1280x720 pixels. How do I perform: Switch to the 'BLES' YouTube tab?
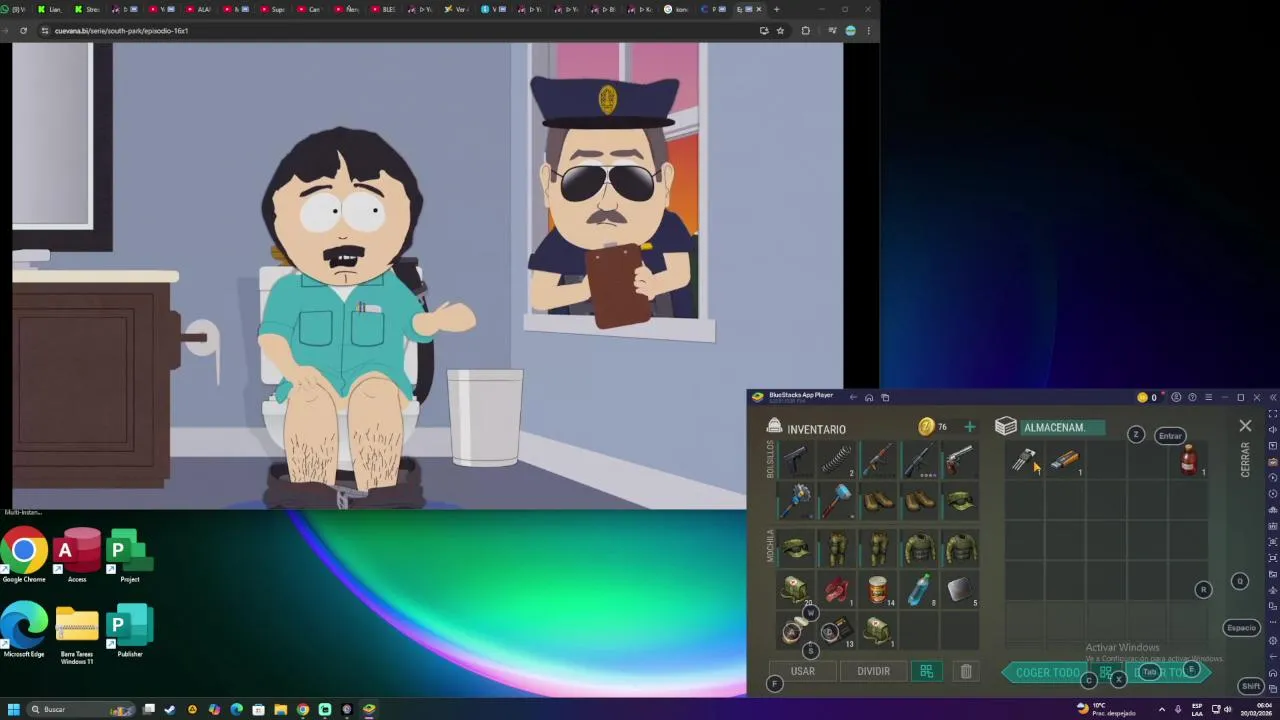[385, 9]
